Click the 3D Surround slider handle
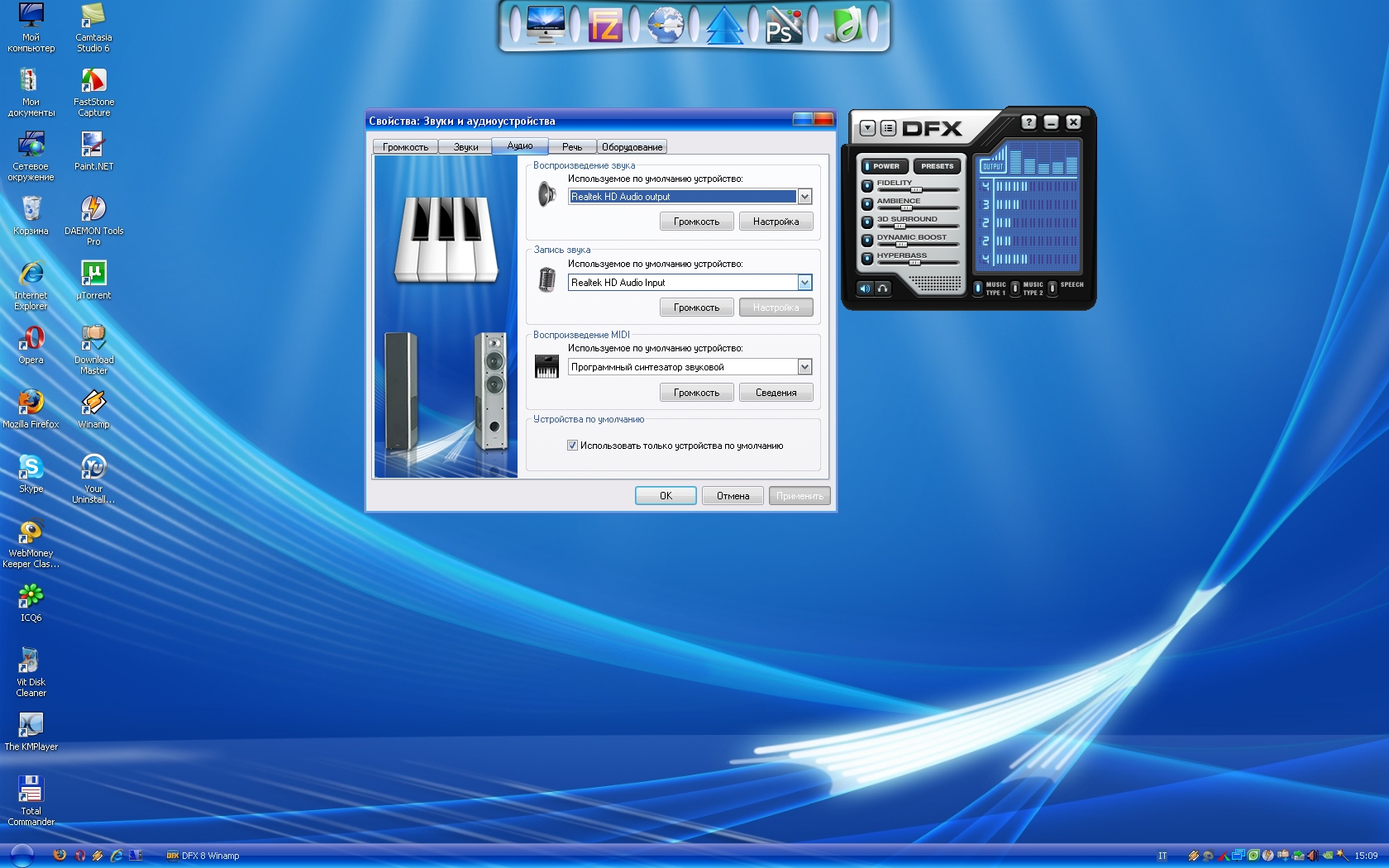This screenshot has height=868, width=1389. point(900,227)
